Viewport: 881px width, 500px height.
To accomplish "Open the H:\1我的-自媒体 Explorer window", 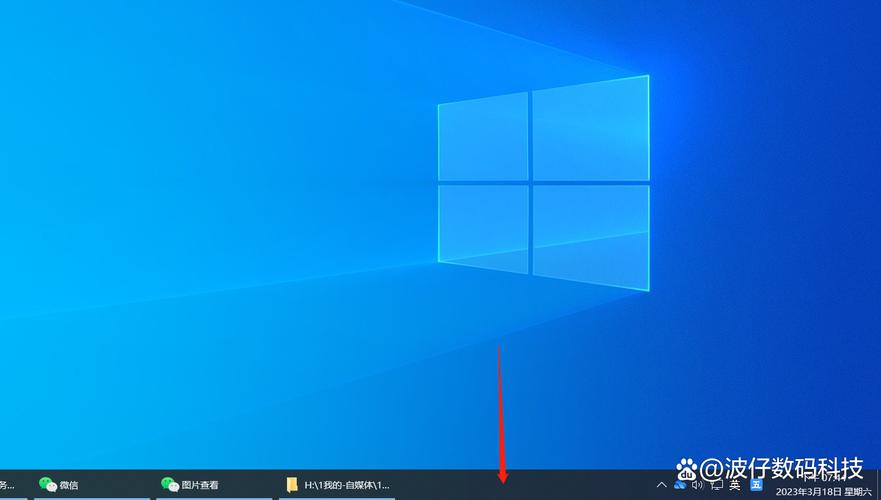I will click(346, 485).
